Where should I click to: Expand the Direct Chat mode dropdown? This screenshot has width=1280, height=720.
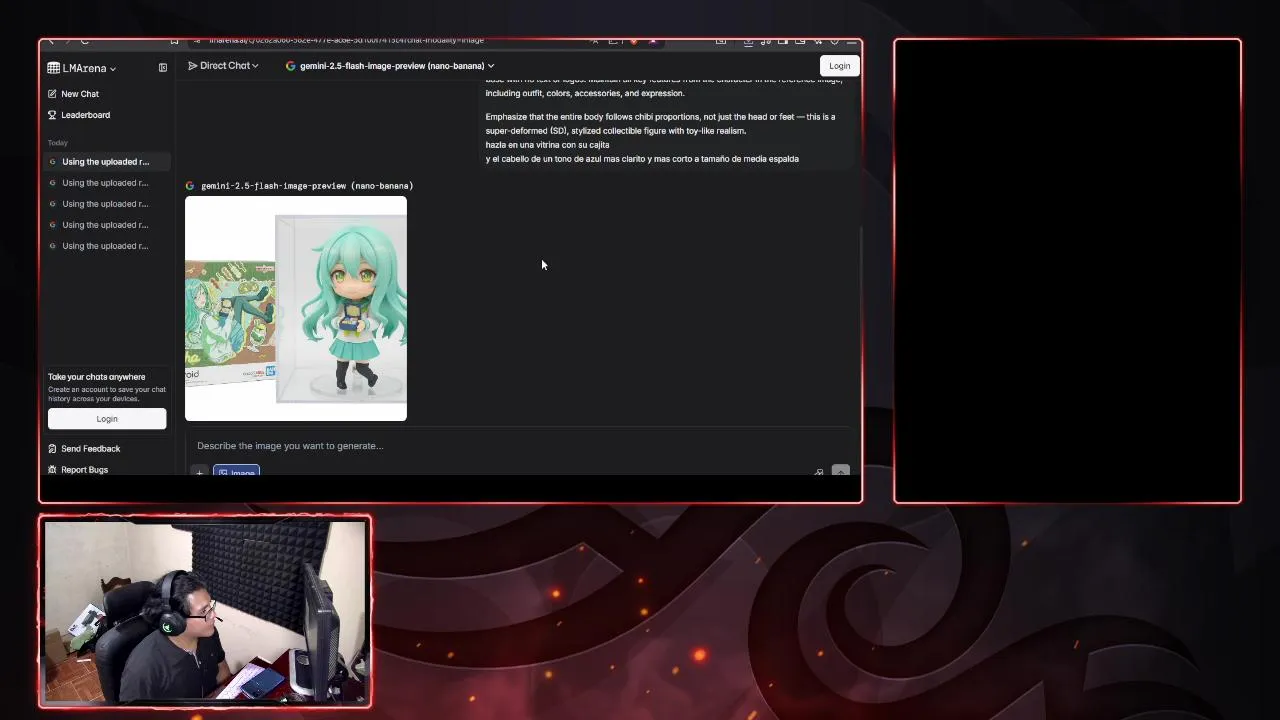223,66
